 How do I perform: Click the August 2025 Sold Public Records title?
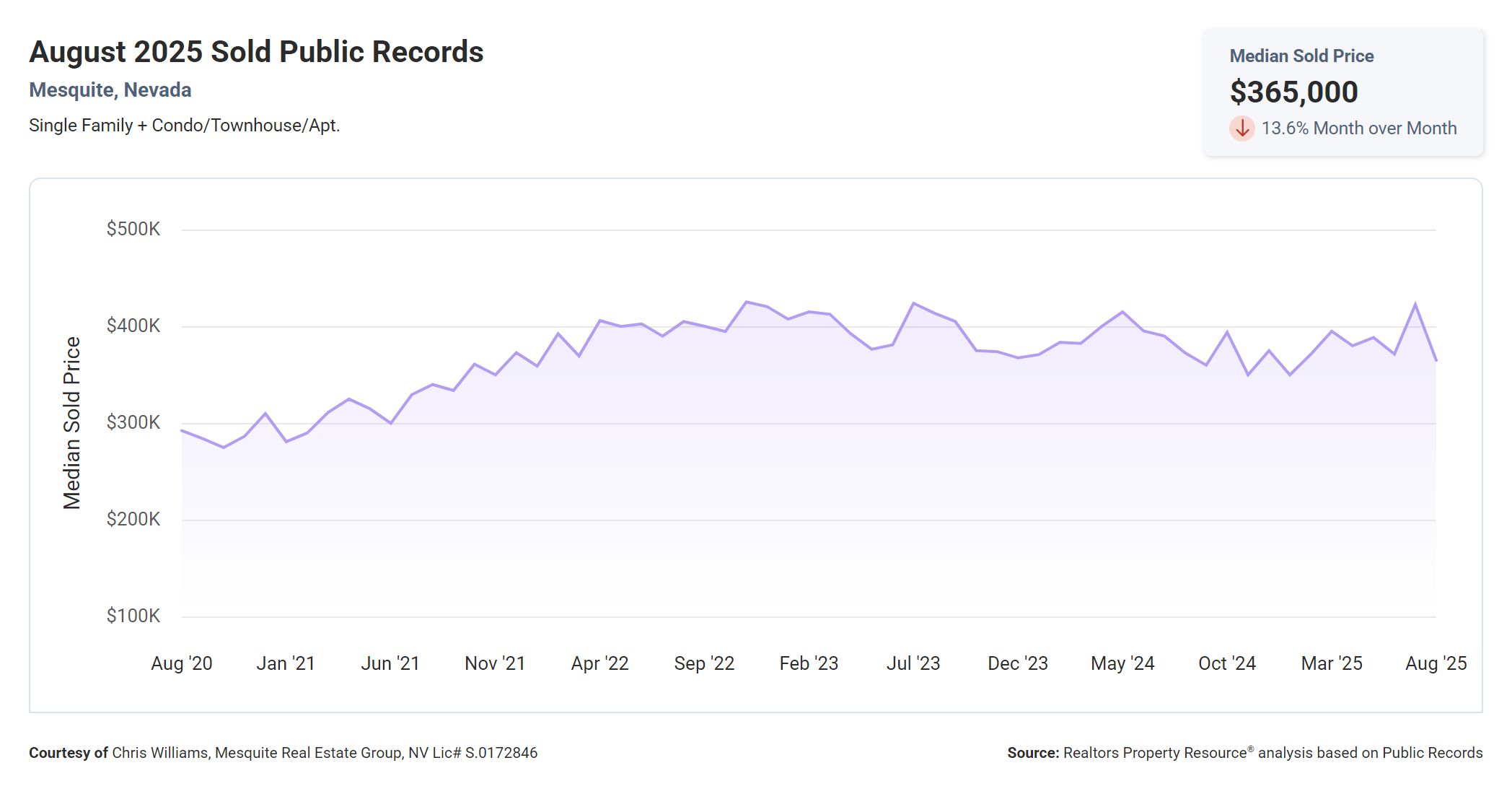pyautogui.click(x=256, y=52)
